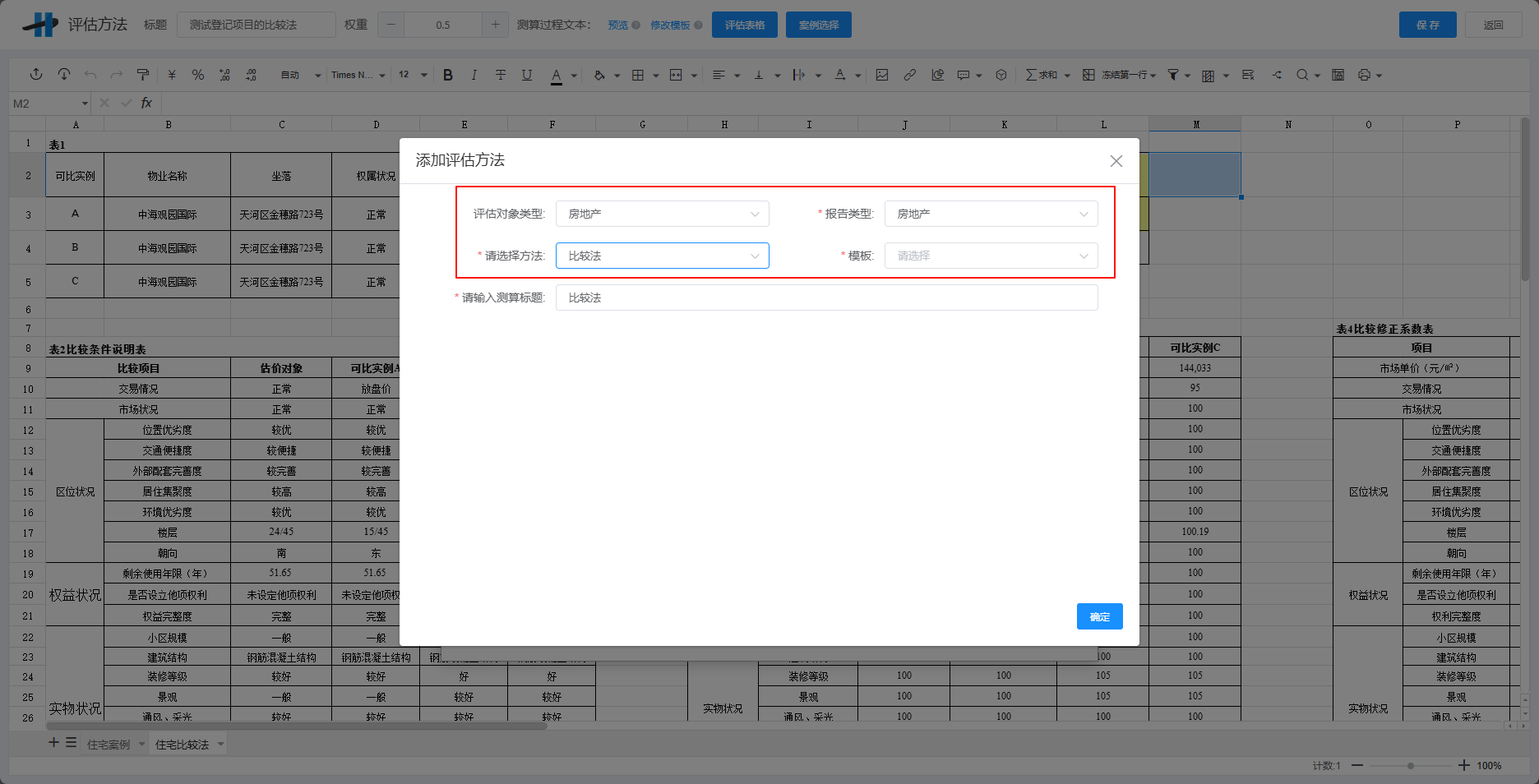Click the 保存 save button
Viewport: 1539px width, 784px height.
pyautogui.click(x=1427, y=25)
